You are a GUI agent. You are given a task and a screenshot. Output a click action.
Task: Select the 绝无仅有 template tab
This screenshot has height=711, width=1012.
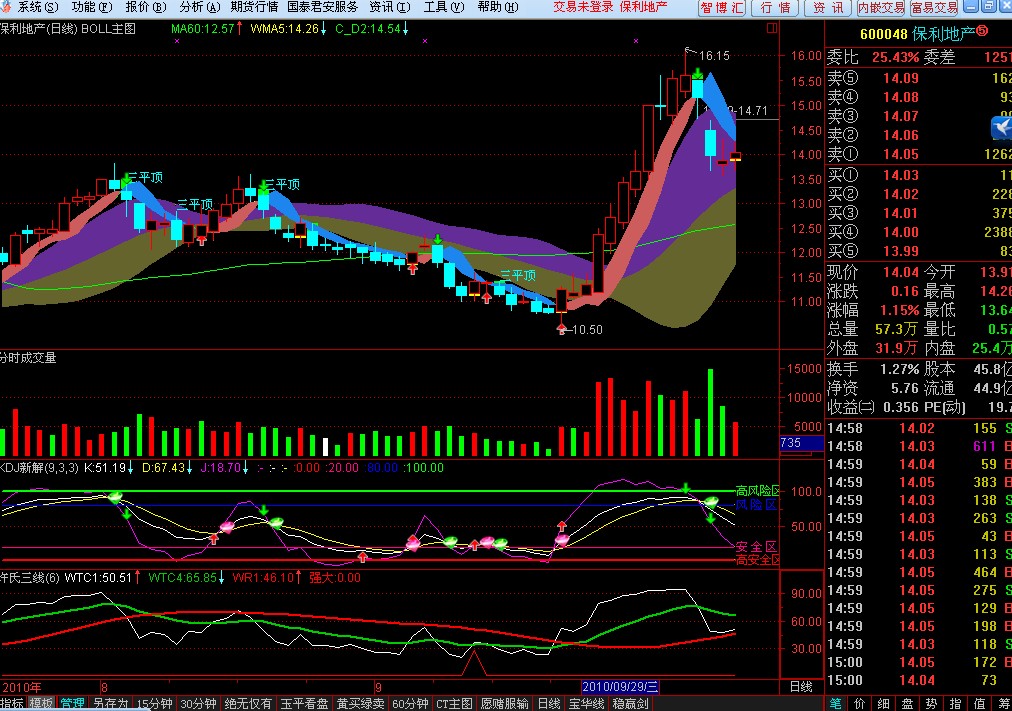(248, 704)
